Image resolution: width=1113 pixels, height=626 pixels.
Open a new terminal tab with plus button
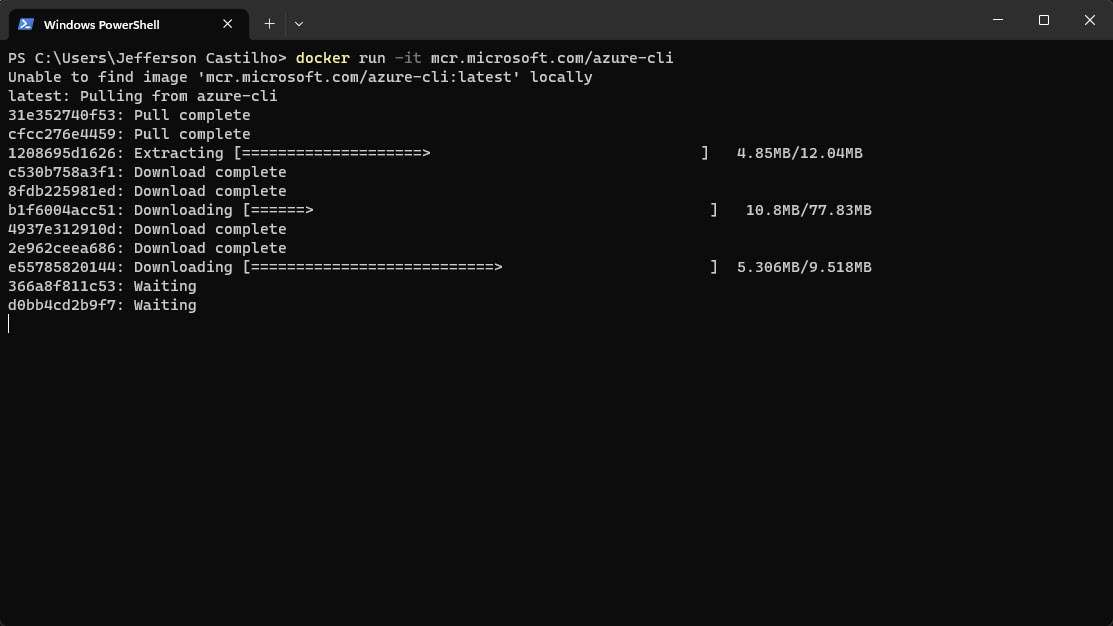269,23
